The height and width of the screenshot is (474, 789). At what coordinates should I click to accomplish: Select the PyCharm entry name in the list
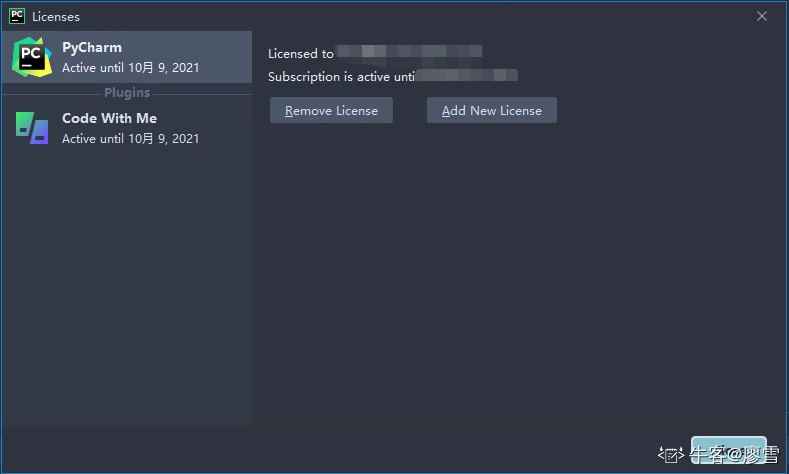click(x=92, y=47)
